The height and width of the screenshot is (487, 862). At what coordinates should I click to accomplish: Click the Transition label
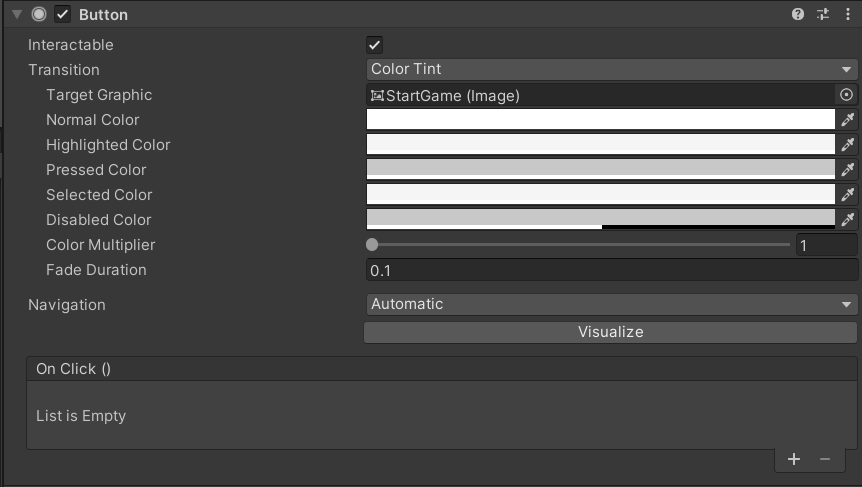[x=64, y=70]
